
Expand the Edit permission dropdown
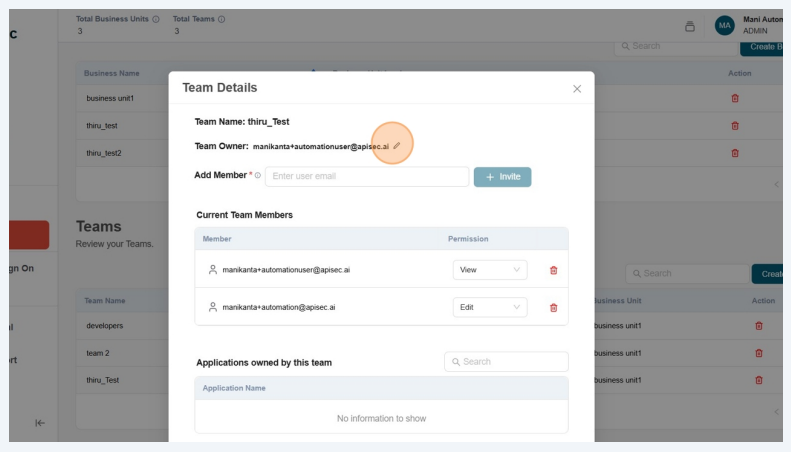coord(490,307)
